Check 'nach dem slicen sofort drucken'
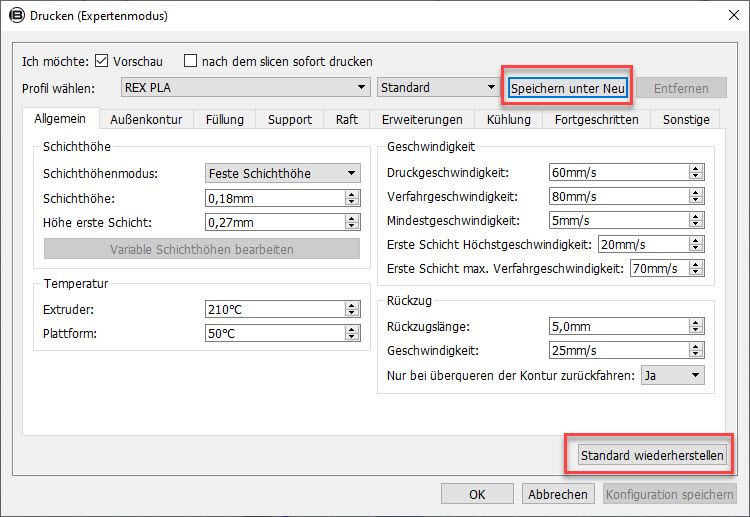Screen dimensions: 750x517 (191, 61)
